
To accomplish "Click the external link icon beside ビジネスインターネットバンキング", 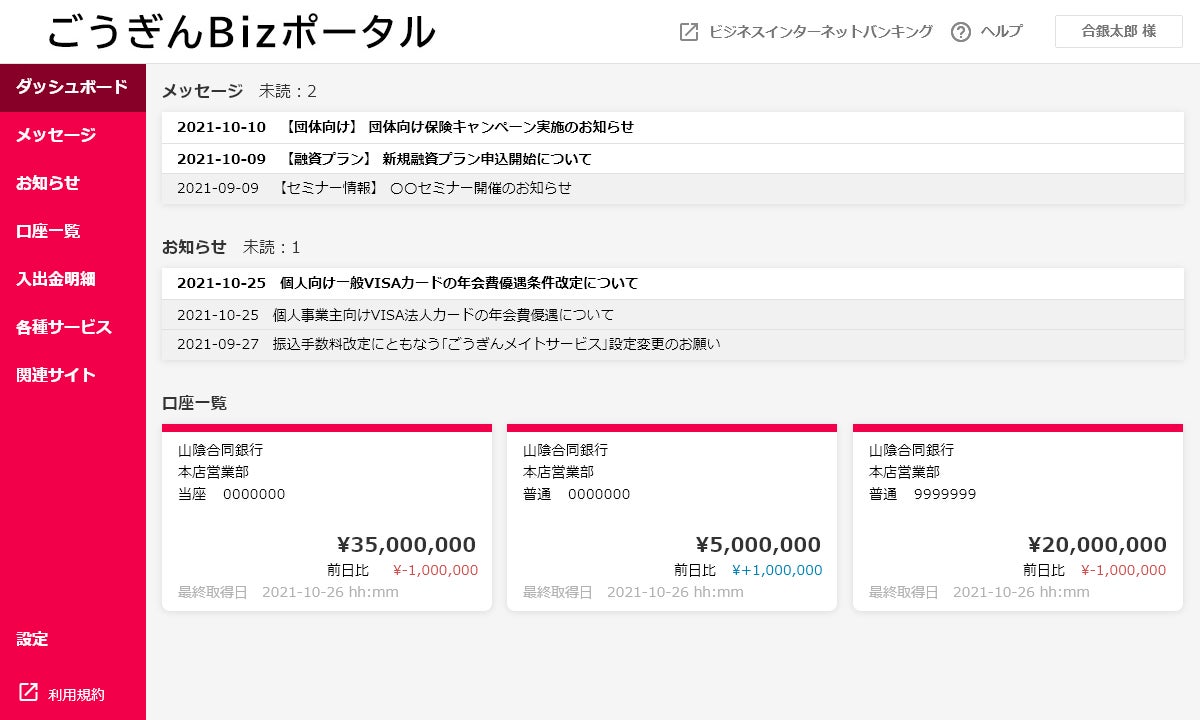I will (x=689, y=32).
